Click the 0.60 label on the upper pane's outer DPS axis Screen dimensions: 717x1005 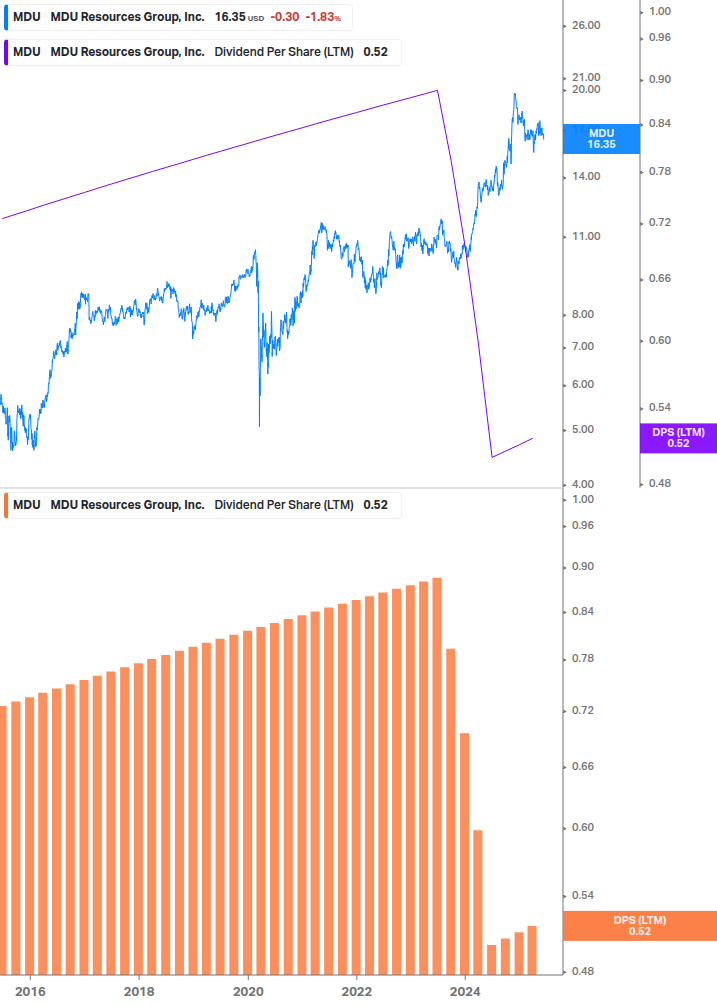coord(660,340)
